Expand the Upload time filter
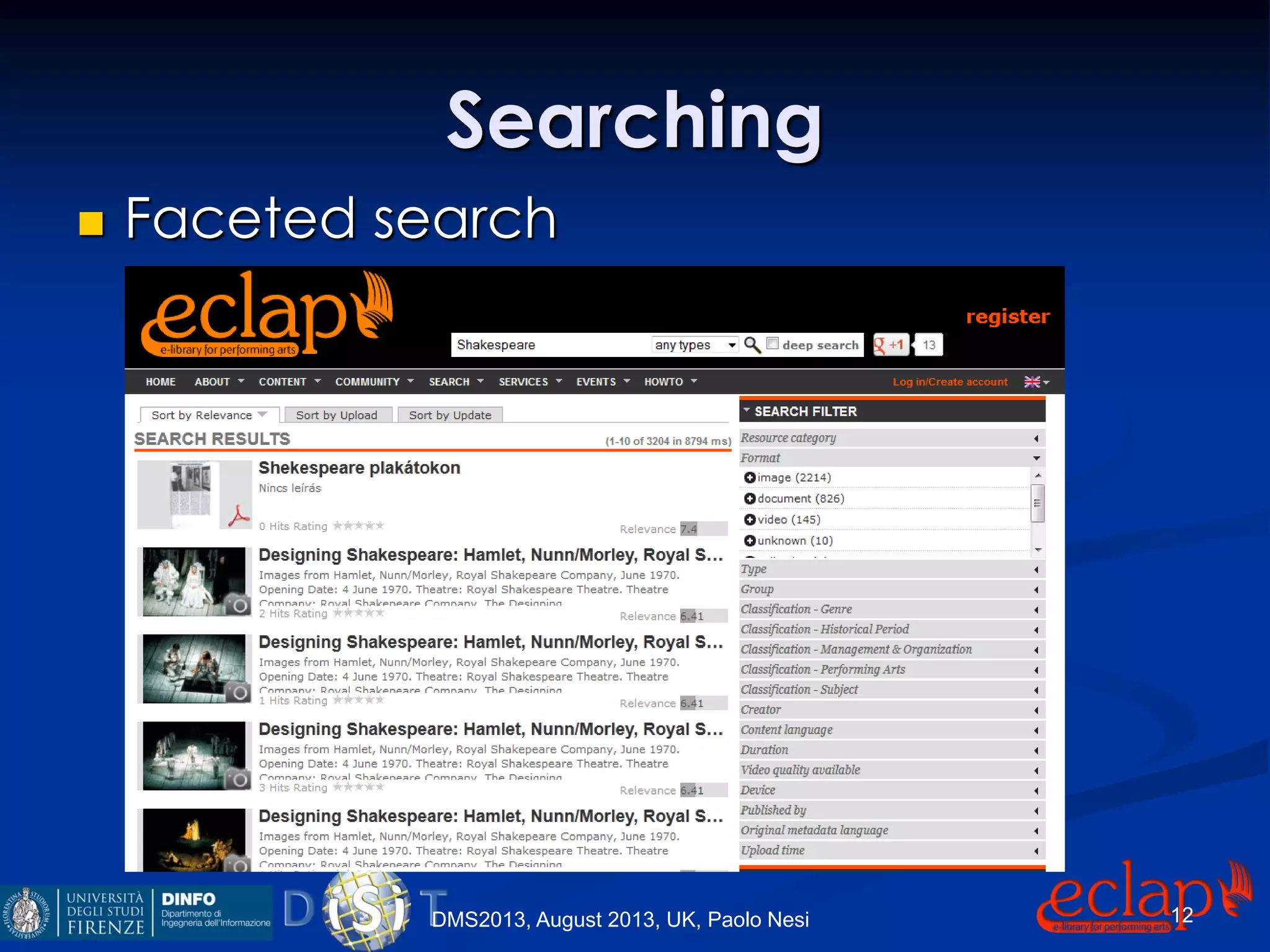Image resolution: width=1270 pixels, height=952 pixels. [892, 850]
